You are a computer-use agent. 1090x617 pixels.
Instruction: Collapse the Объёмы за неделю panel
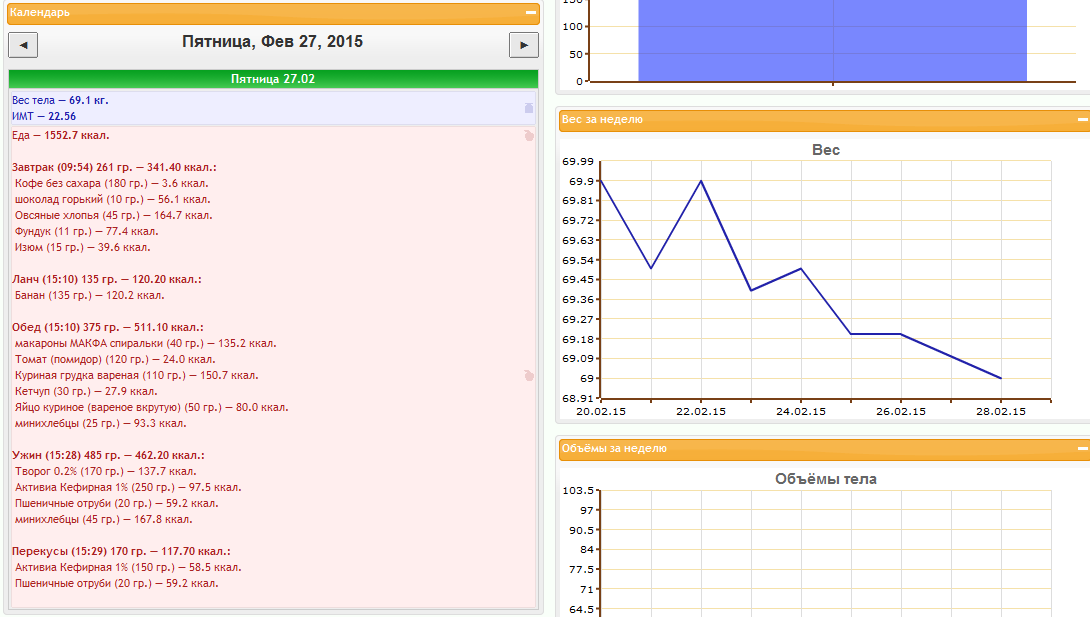click(1082, 449)
